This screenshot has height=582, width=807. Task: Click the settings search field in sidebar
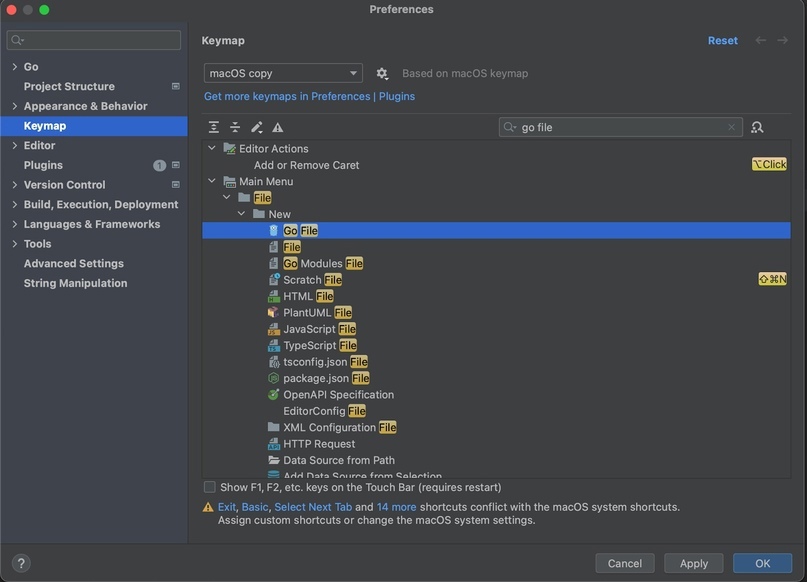(95, 40)
